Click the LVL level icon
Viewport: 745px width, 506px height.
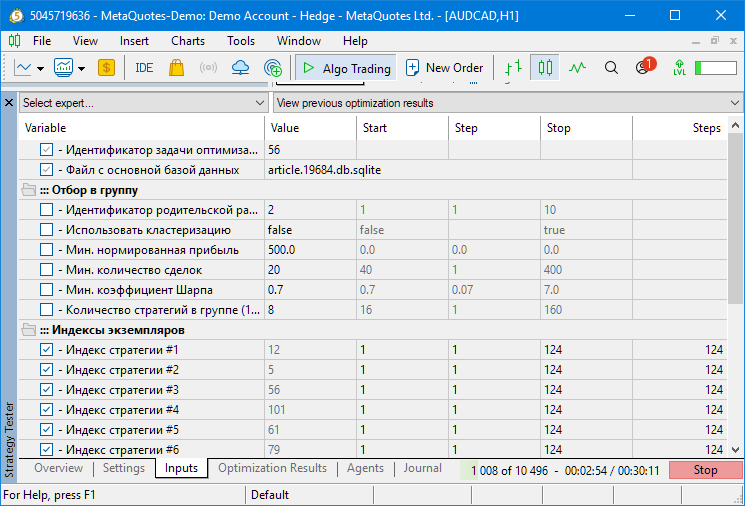[x=679, y=68]
